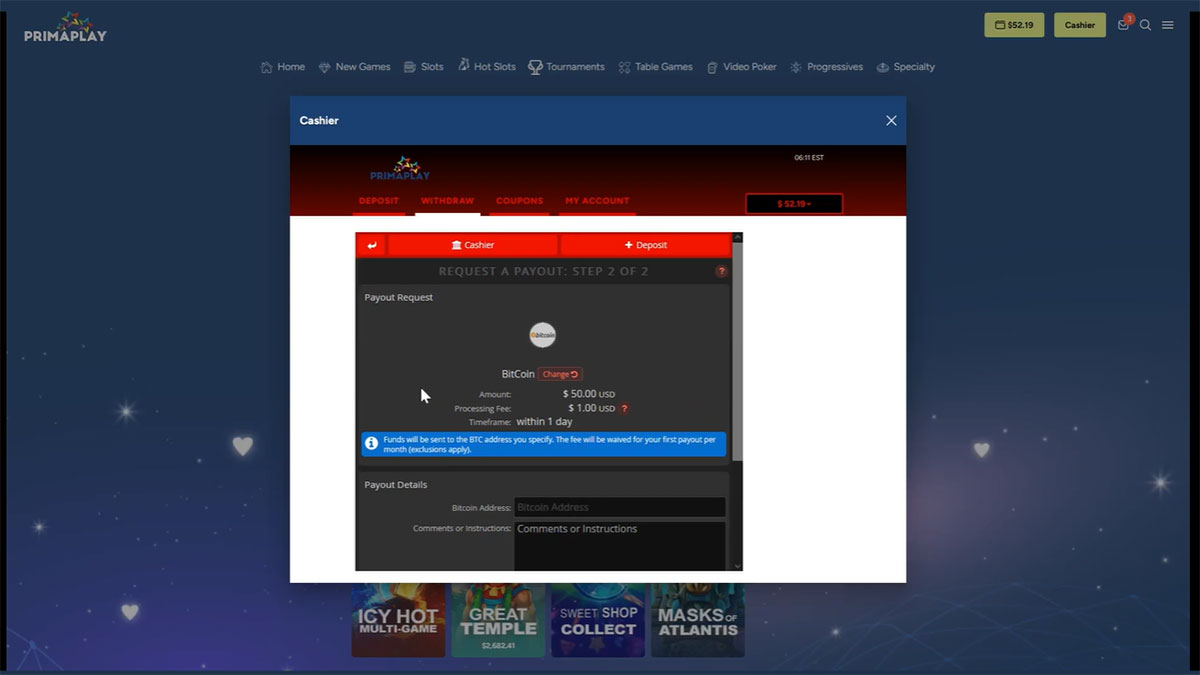
Task: Click the $ 52.19 balance box in cashier
Action: point(794,204)
